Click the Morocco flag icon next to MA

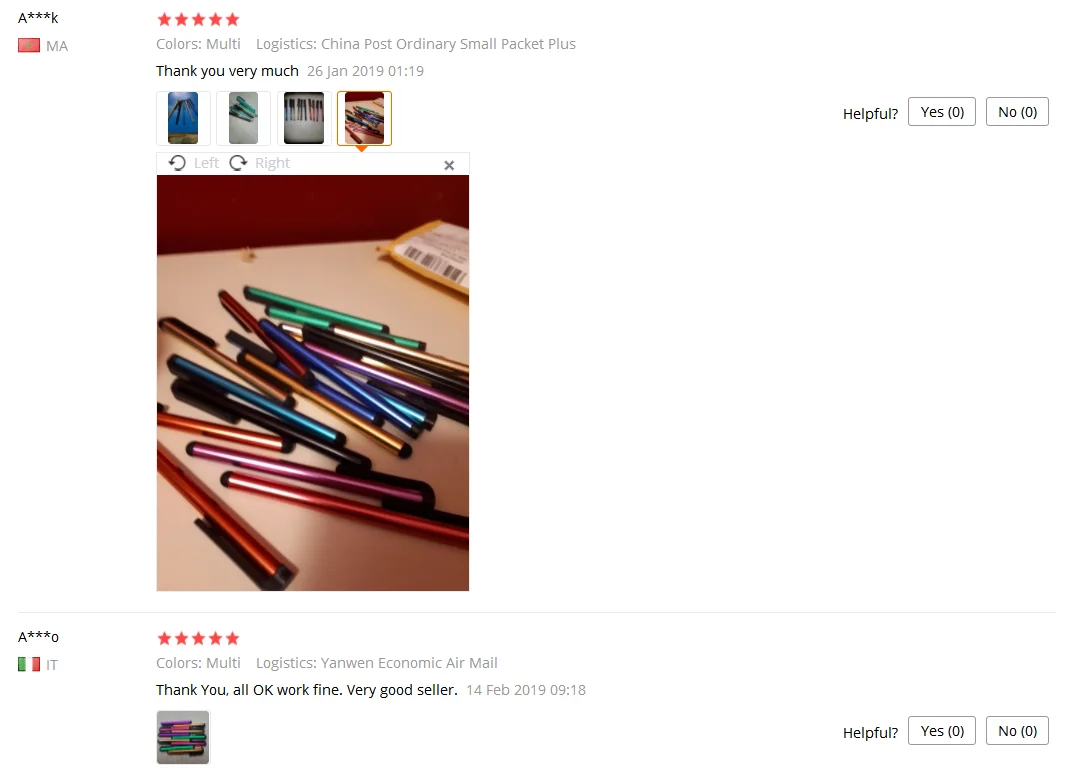(29, 46)
